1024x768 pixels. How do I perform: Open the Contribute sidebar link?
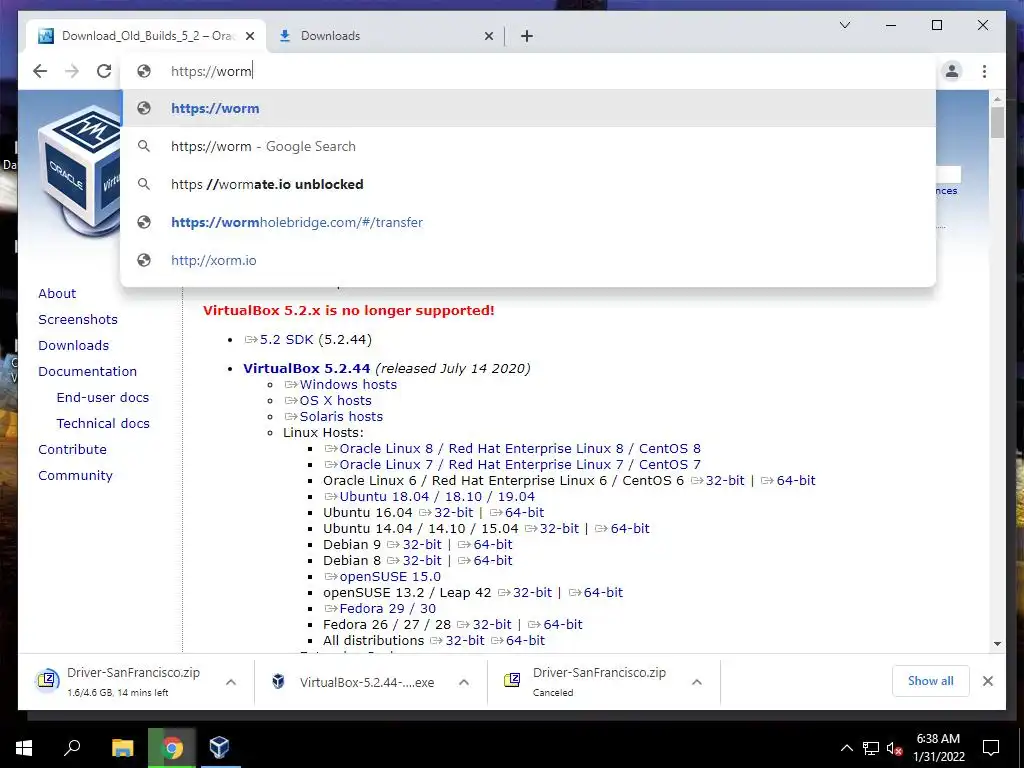pos(72,450)
